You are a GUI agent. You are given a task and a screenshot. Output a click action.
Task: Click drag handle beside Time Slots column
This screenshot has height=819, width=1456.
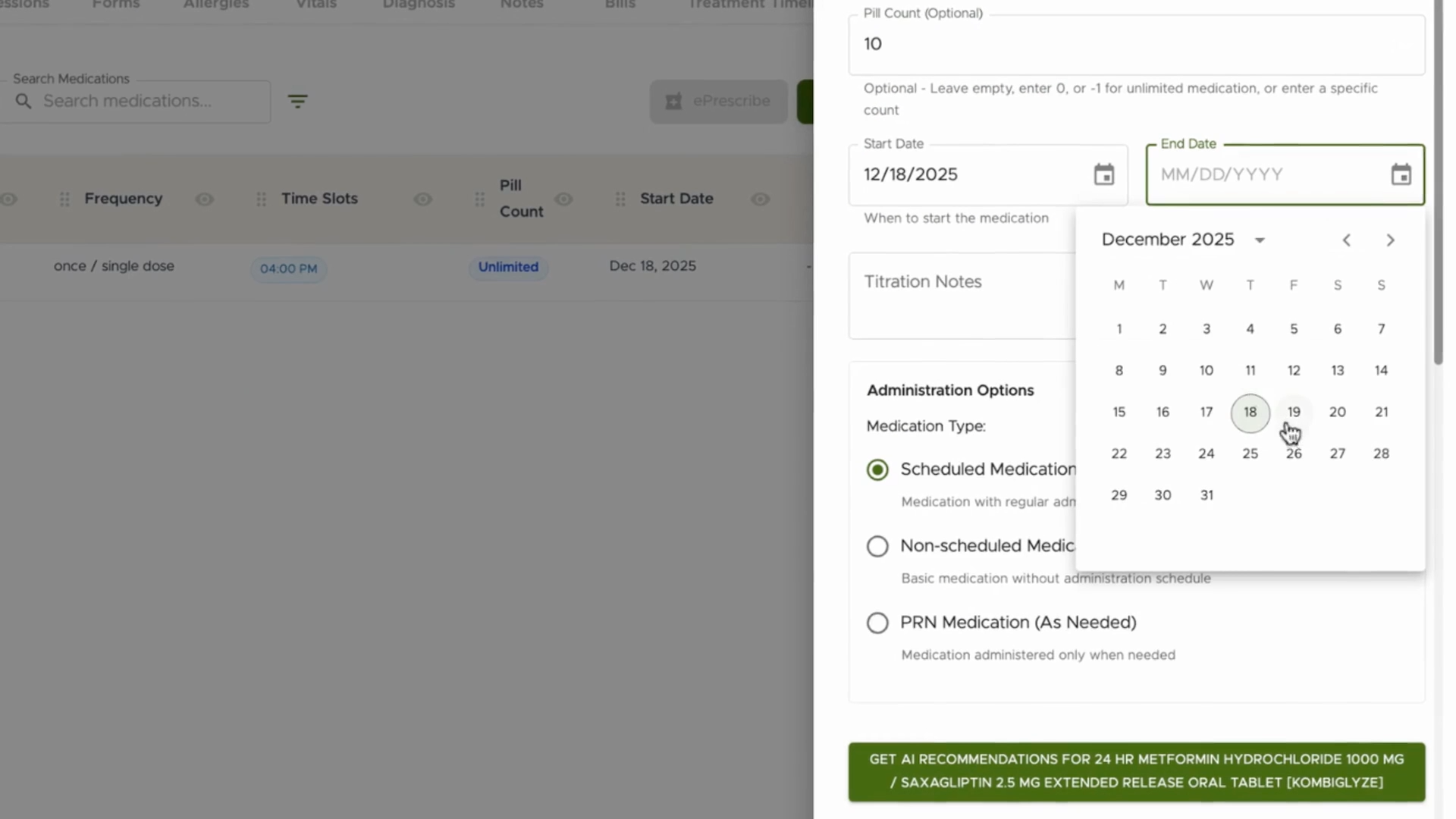261,199
